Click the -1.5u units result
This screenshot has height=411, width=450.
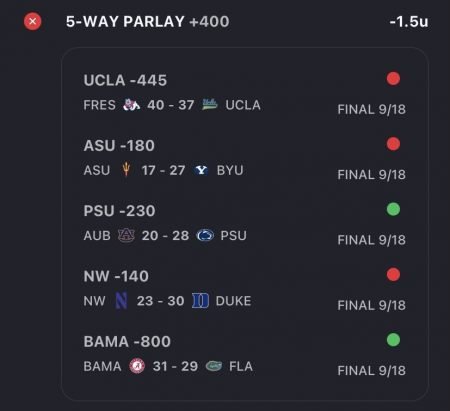(409, 22)
